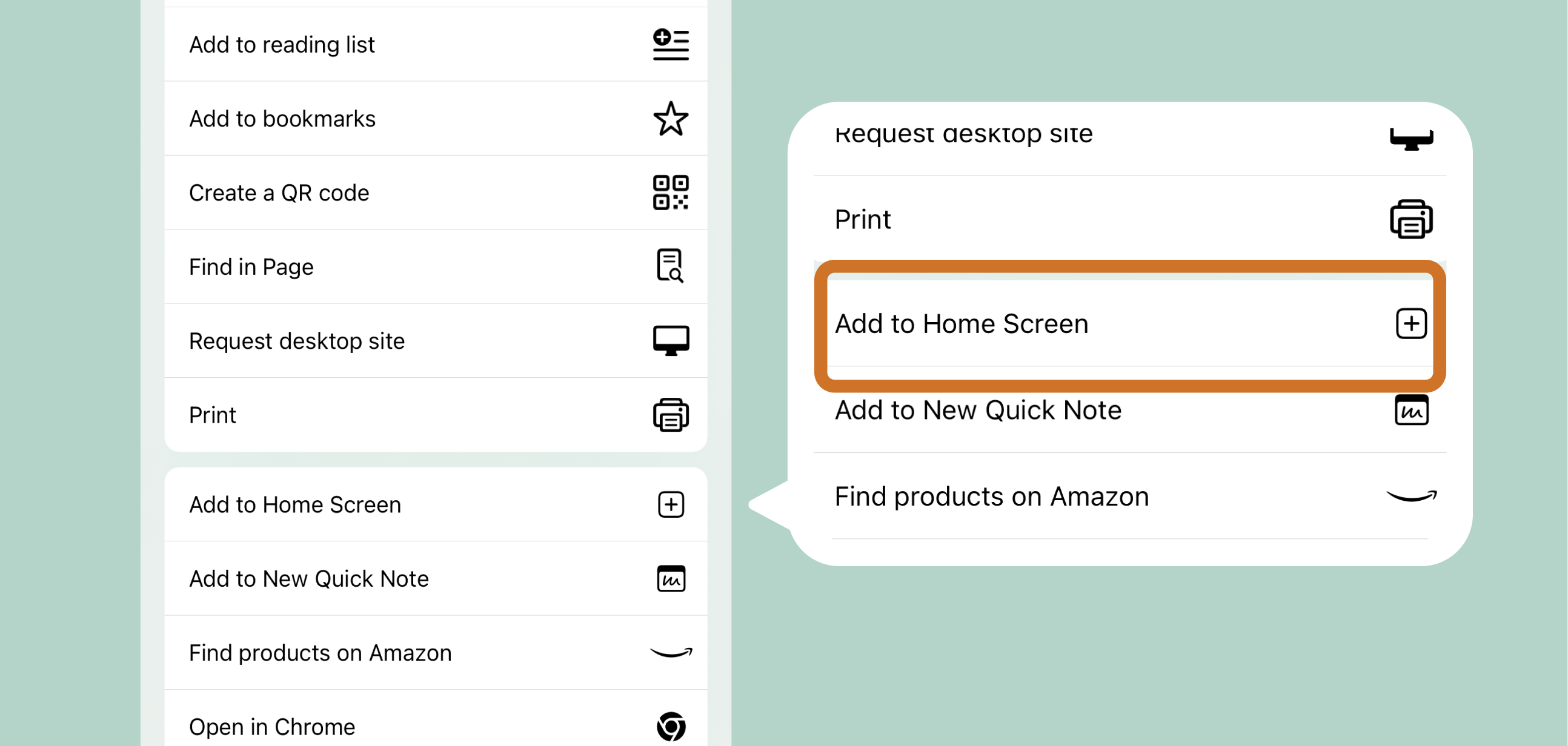Click the Quick Note icon in left list

tap(670, 578)
